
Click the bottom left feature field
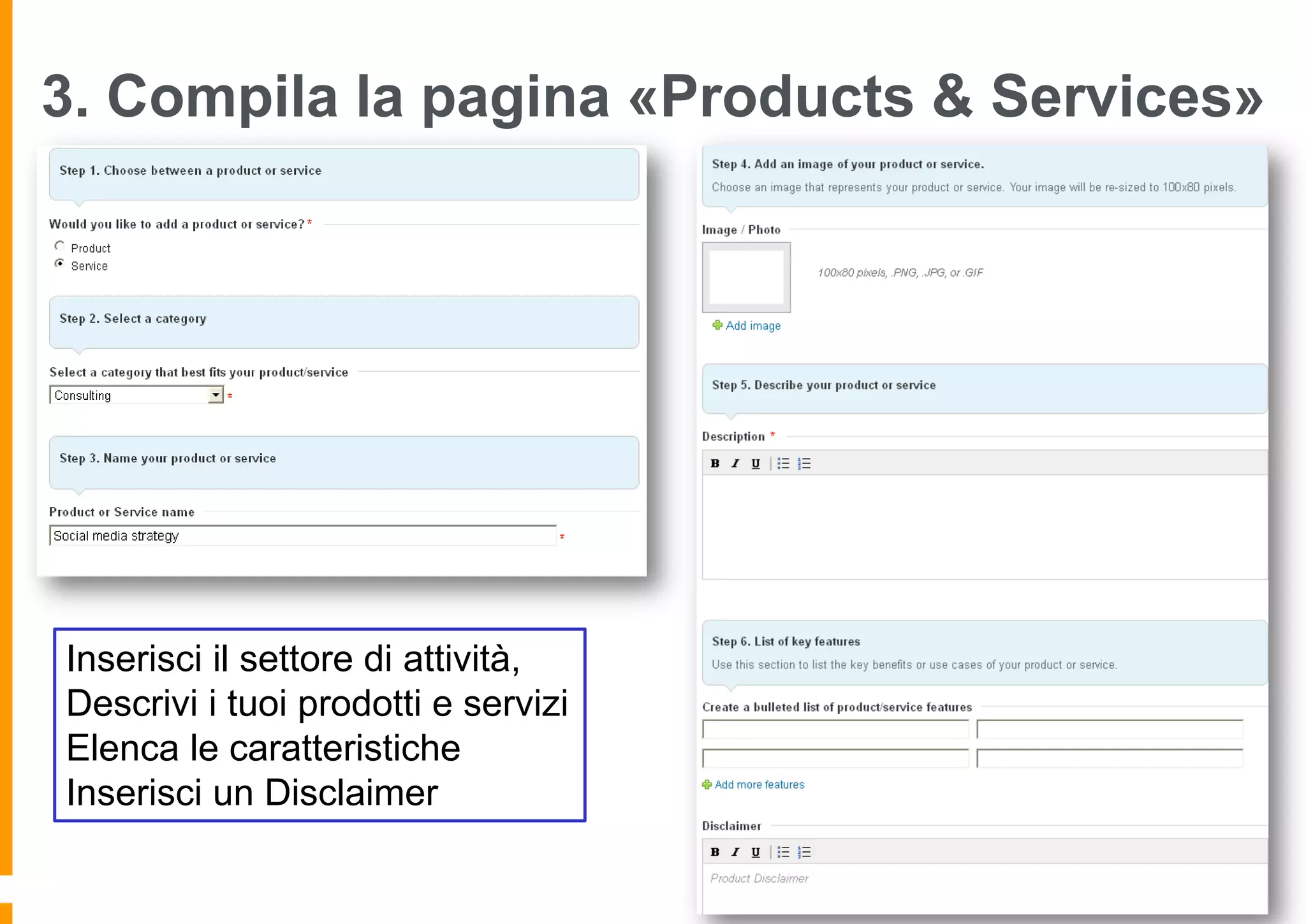click(x=835, y=758)
